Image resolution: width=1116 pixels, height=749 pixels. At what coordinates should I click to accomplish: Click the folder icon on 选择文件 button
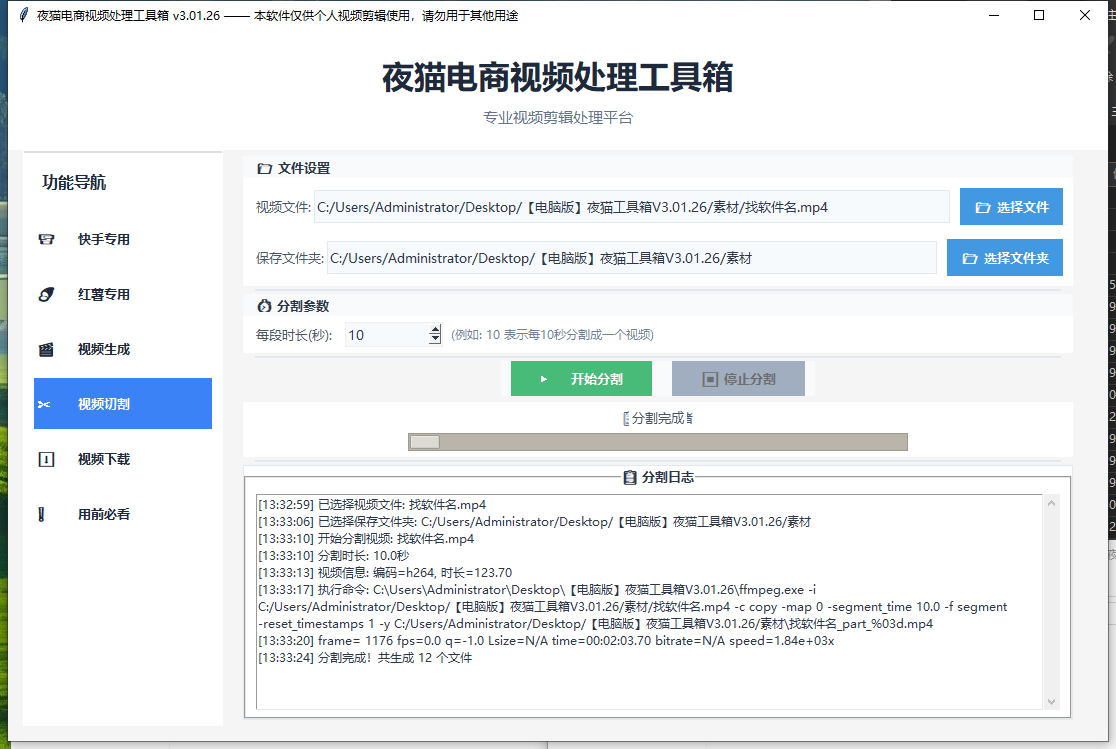coord(982,206)
